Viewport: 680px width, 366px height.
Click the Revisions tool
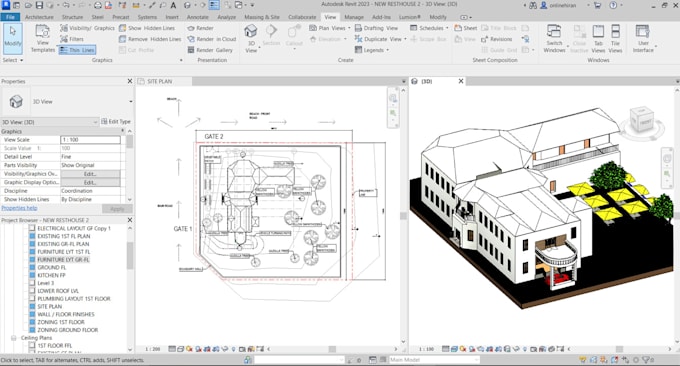point(497,39)
